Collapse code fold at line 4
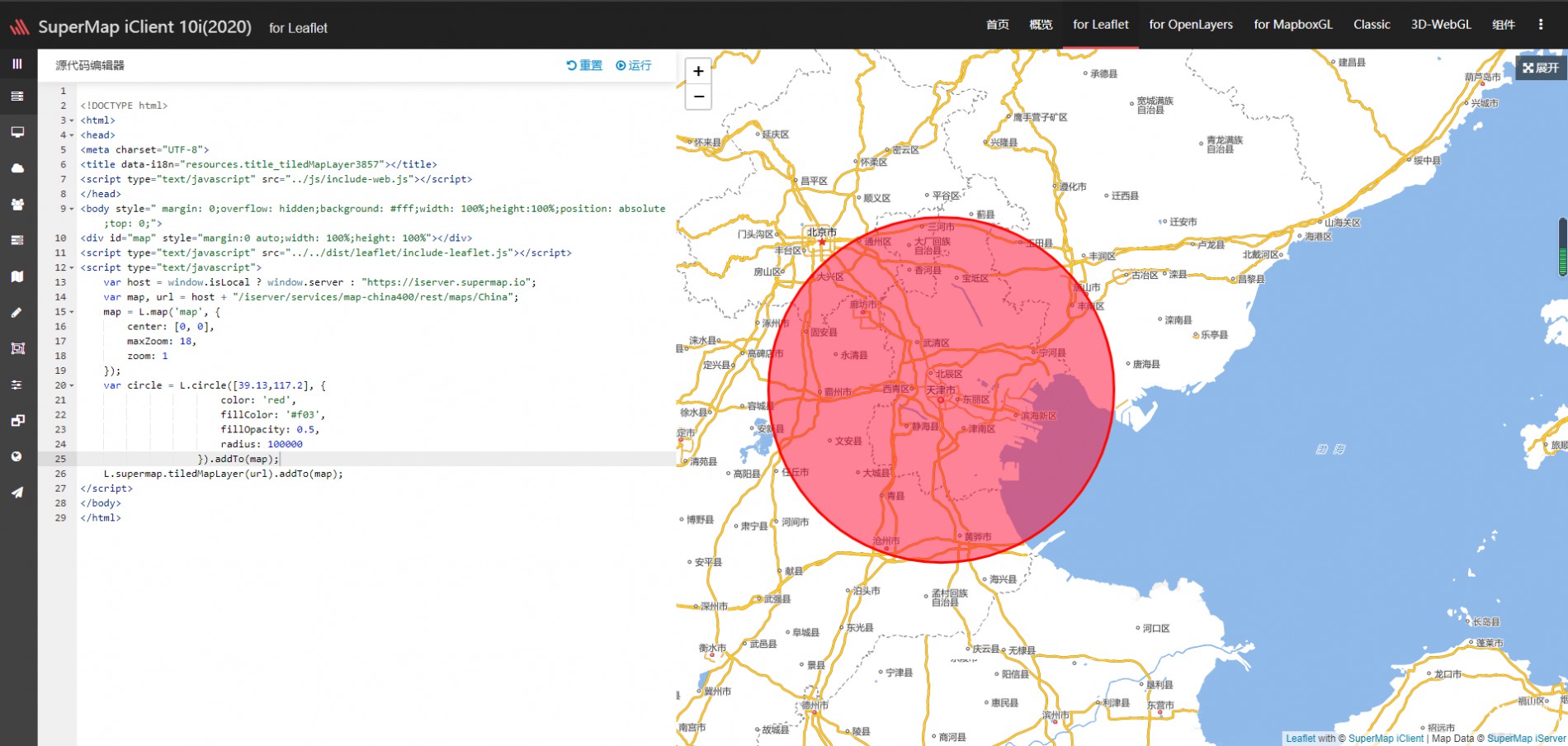 tap(72, 135)
